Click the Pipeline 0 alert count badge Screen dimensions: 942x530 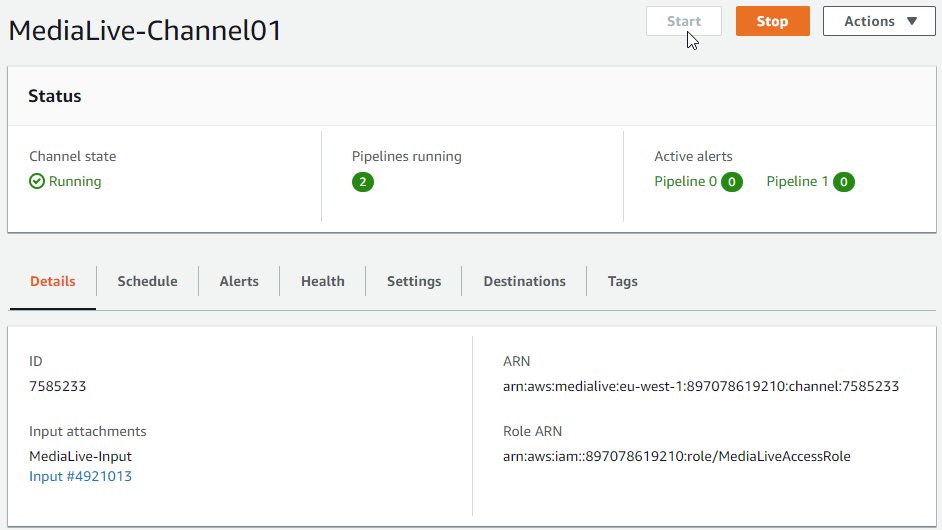click(x=732, y=182)
